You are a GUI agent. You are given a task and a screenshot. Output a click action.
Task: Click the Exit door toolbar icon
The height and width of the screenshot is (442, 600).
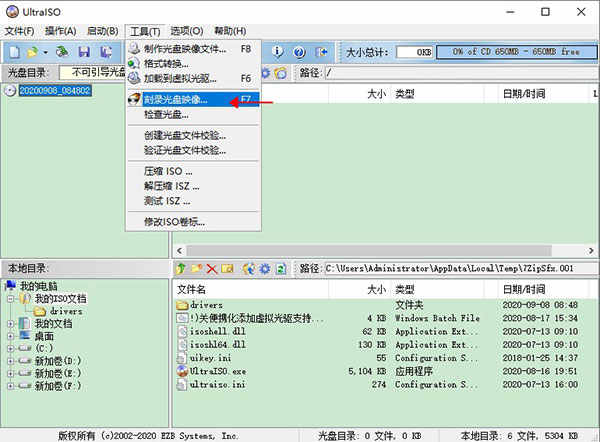[321, 52]
